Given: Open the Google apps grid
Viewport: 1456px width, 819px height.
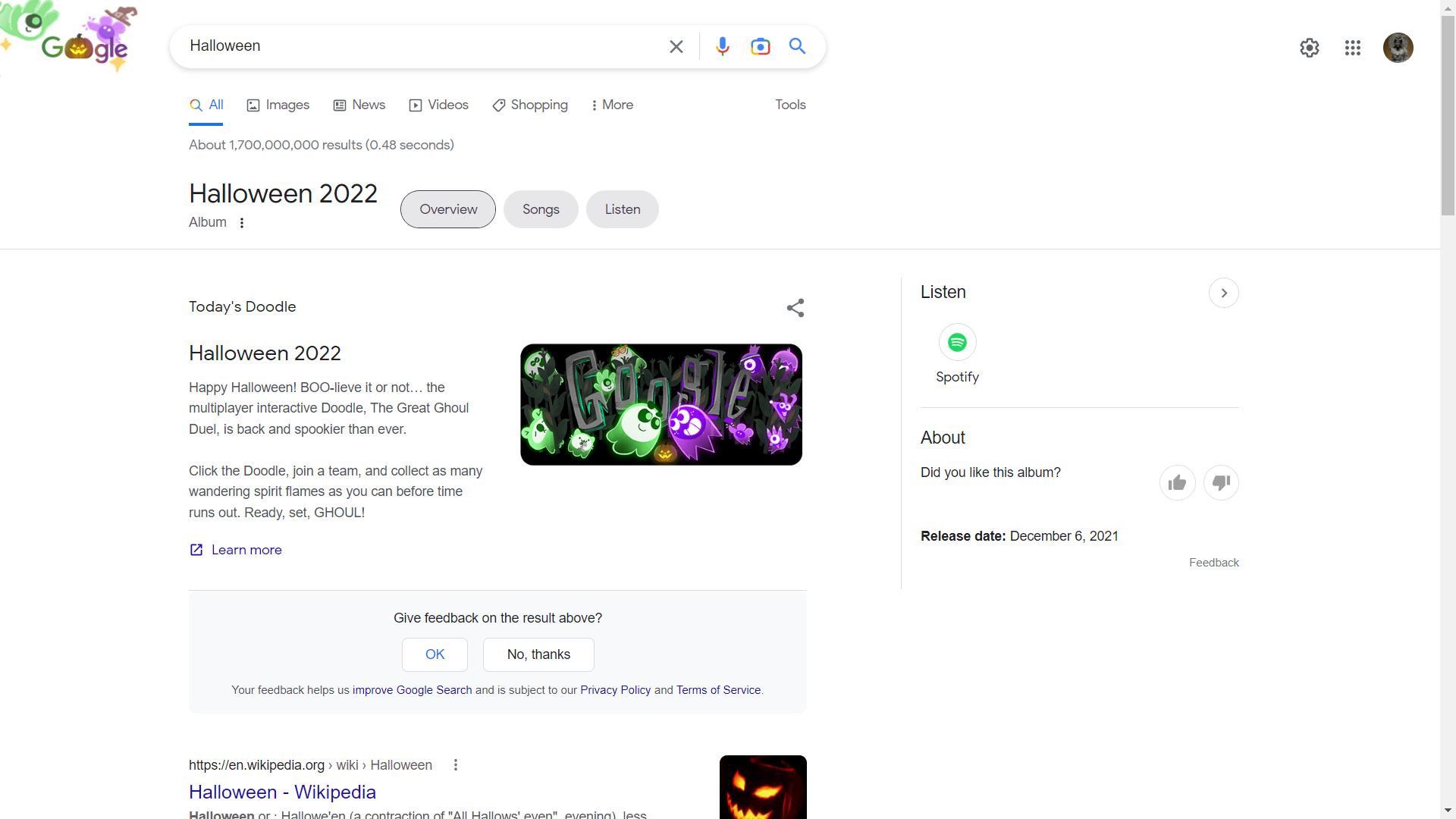Looking at the screenshot, I should [x=1353, y=48].
